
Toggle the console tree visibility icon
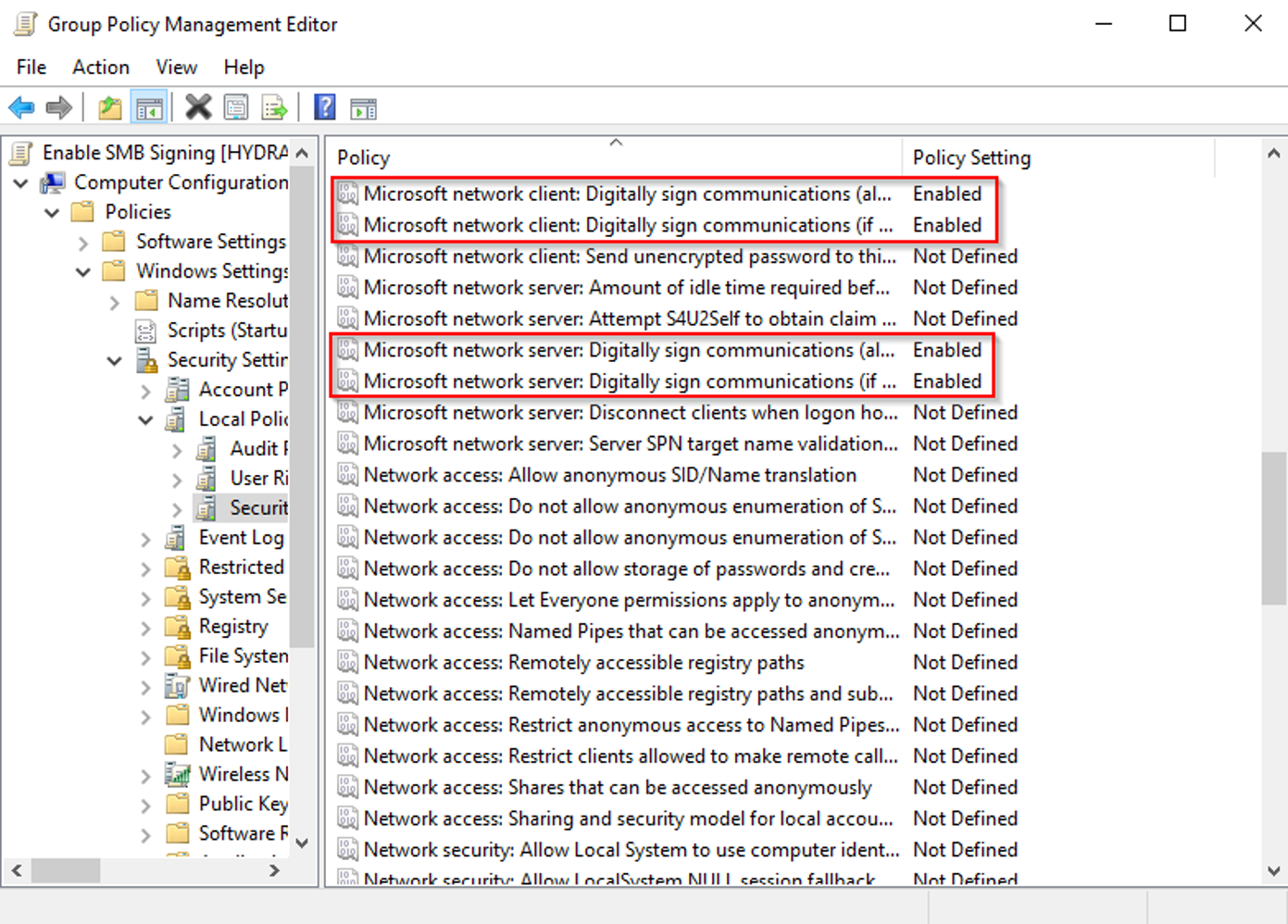pos(148,106)
